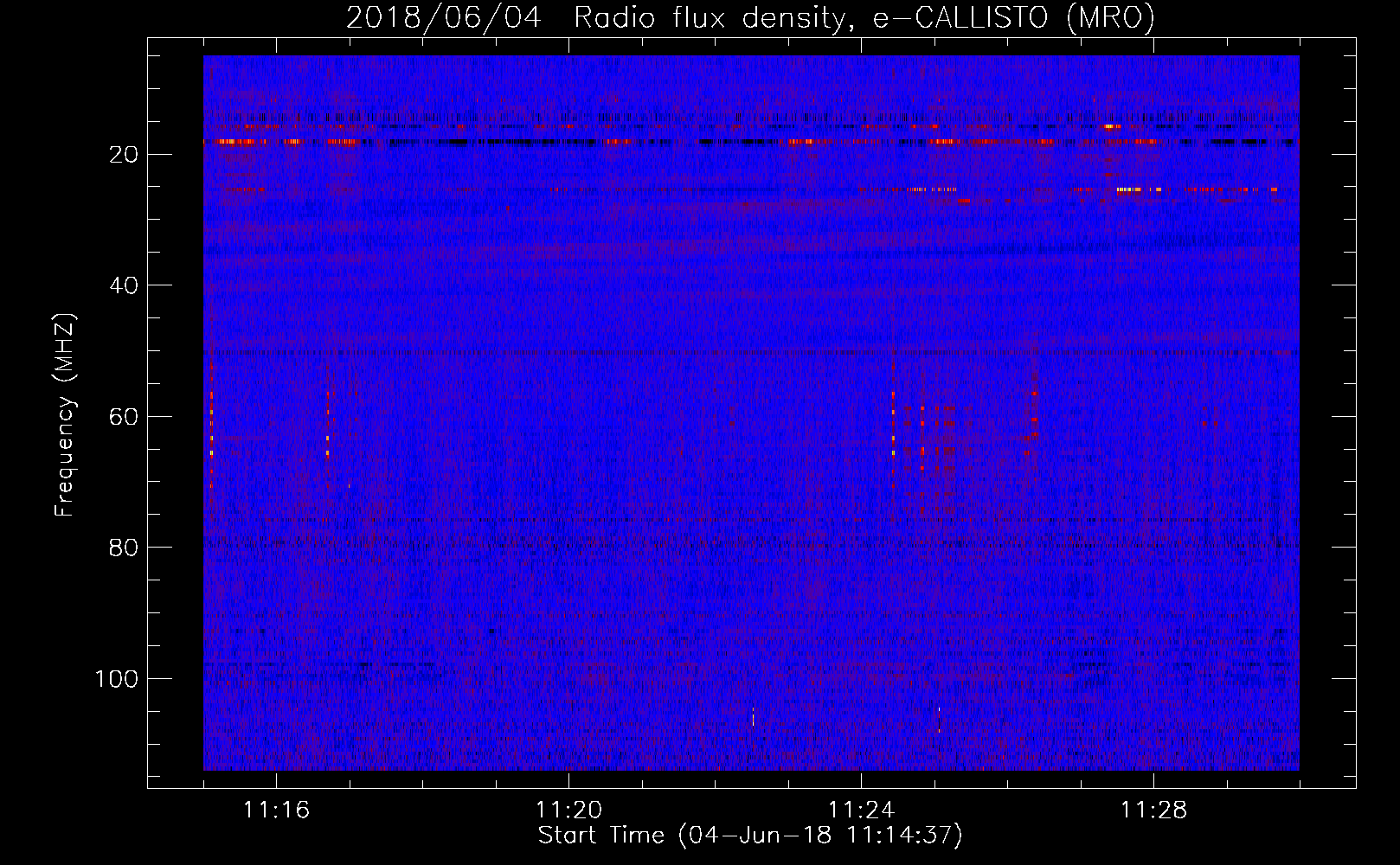Click the '80' frequency tick label
The image size is (1400, 865).
coord(125,548)
